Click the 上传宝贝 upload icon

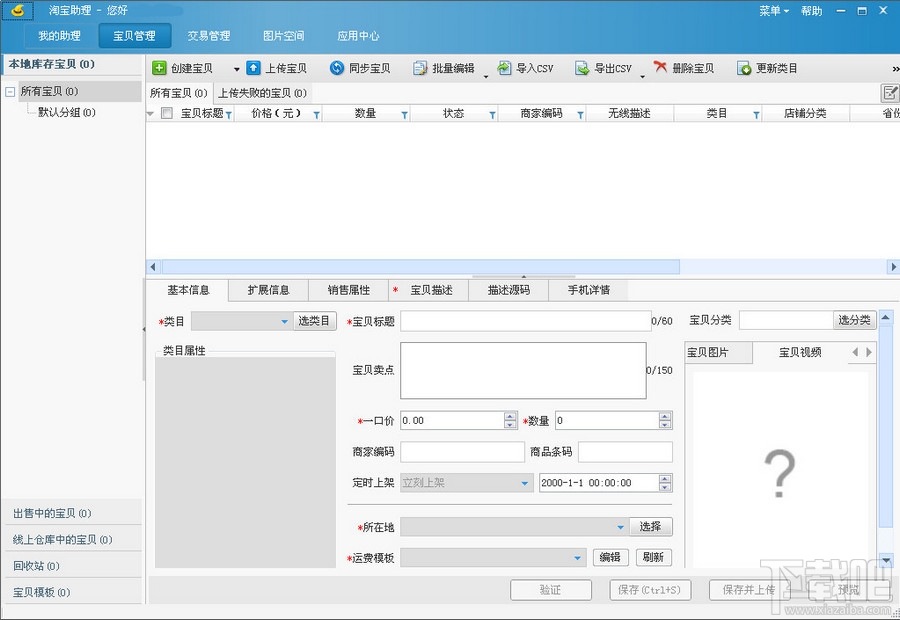(x=253, y=68)
